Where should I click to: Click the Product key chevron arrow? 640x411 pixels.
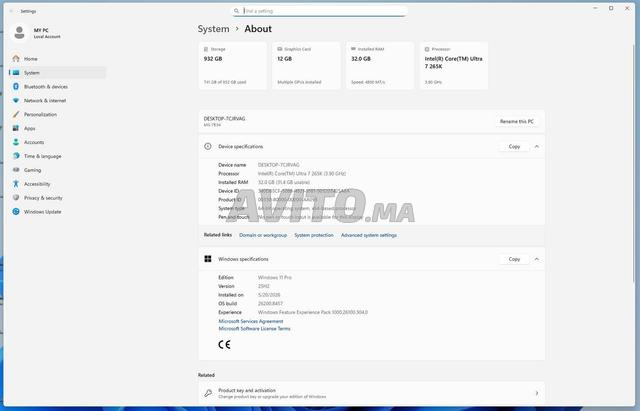pos(537,393)
